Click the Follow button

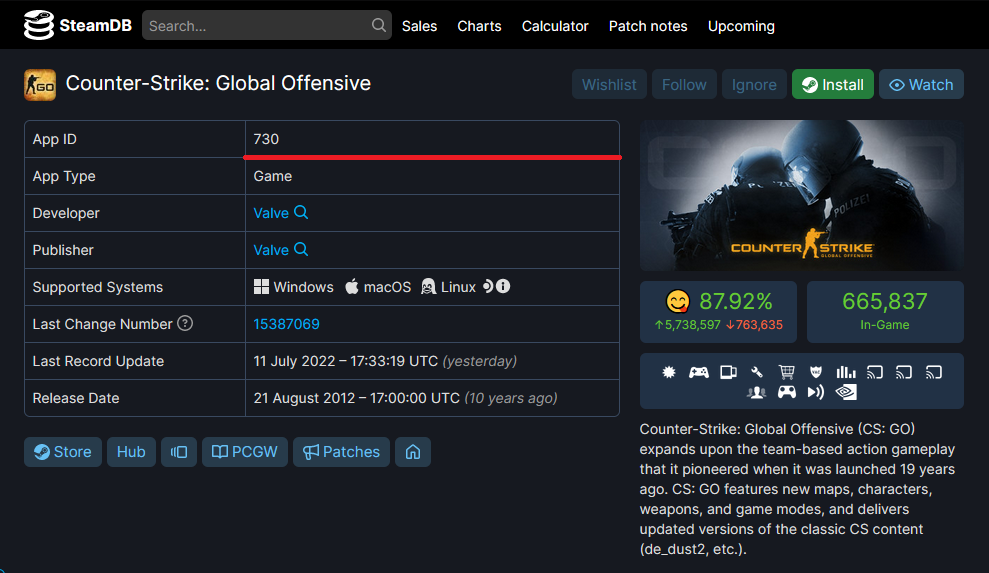pos(684,85)
